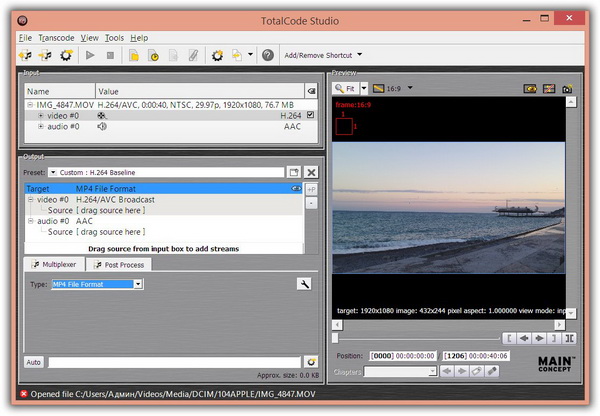Click the mark-in bracket button under preview
Screen dimensions: 600x416
(509, 339)
